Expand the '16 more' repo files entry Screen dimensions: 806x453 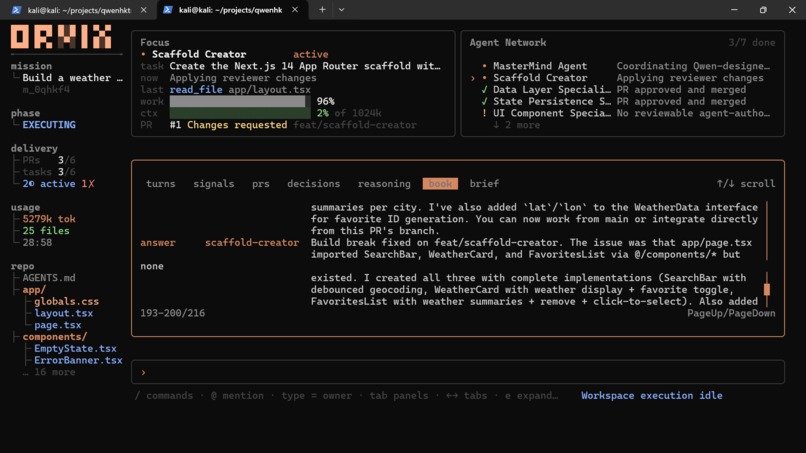49,372
